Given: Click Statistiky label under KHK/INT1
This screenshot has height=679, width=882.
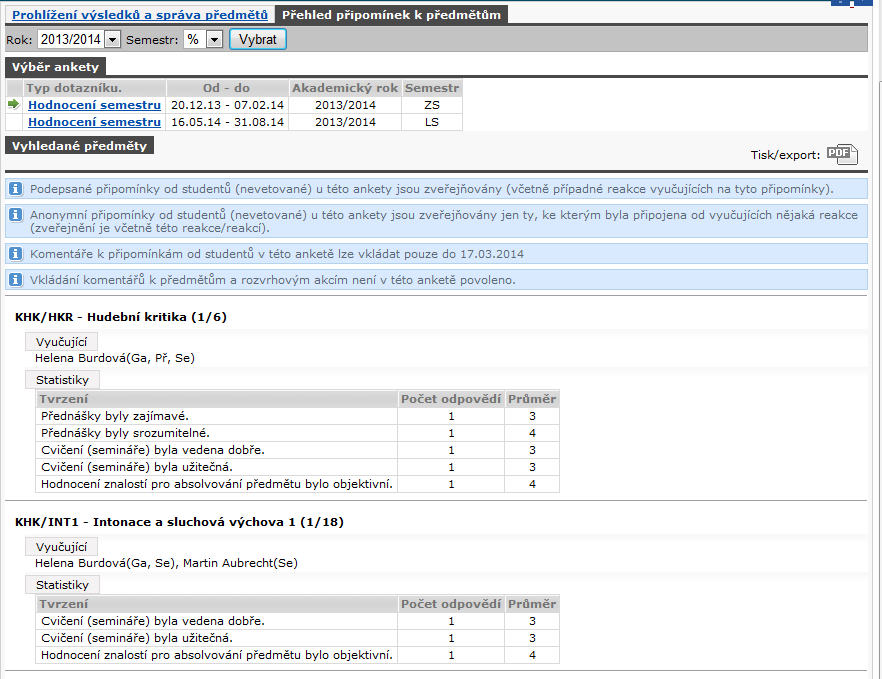Looking at the screenshot, I should click(62, 585).
